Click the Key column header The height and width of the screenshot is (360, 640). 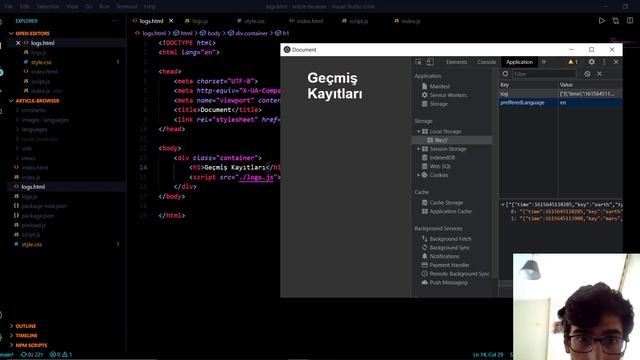tap(529, 85)
